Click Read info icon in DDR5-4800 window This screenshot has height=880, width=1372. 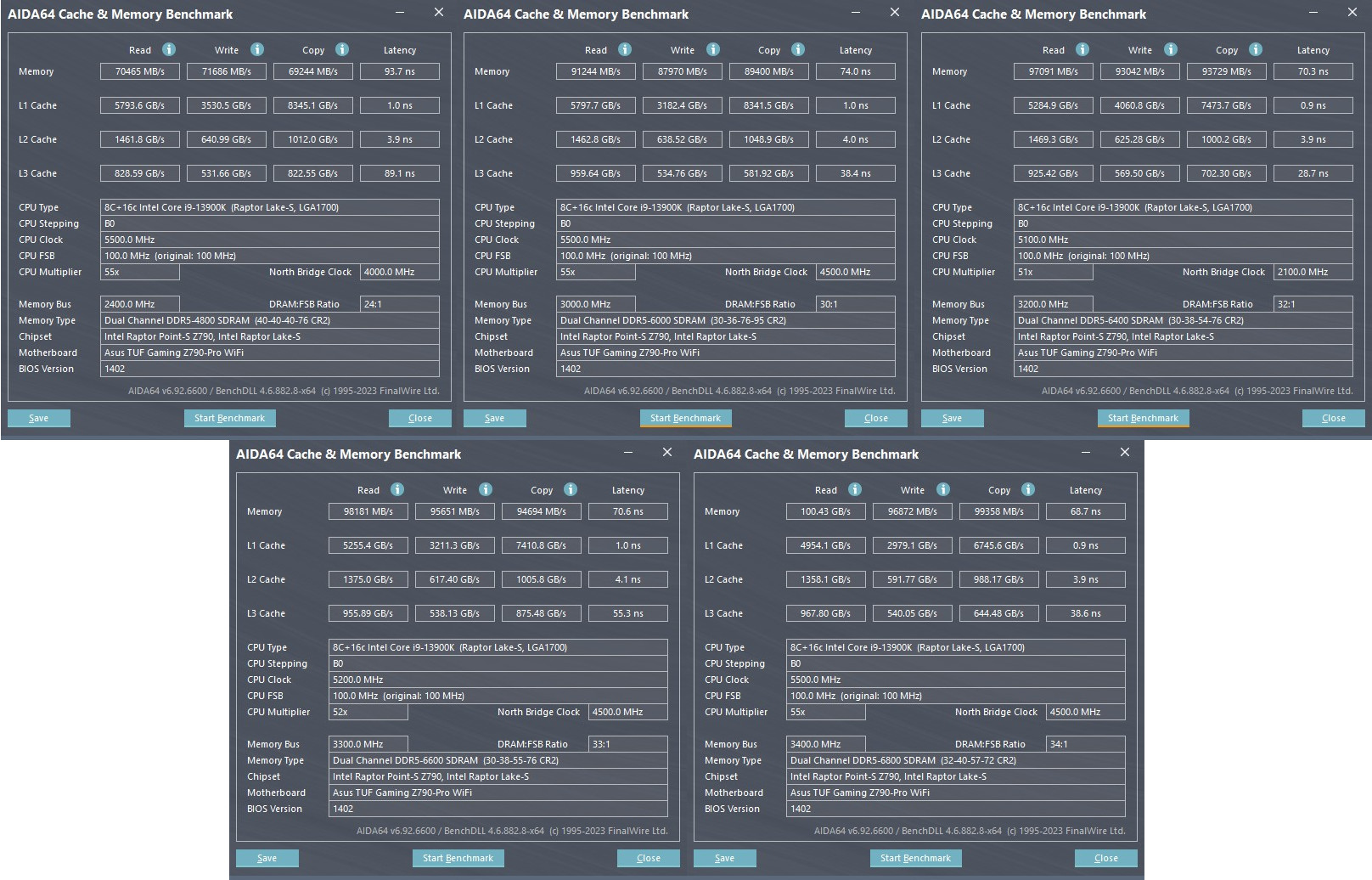click(169, 49)
